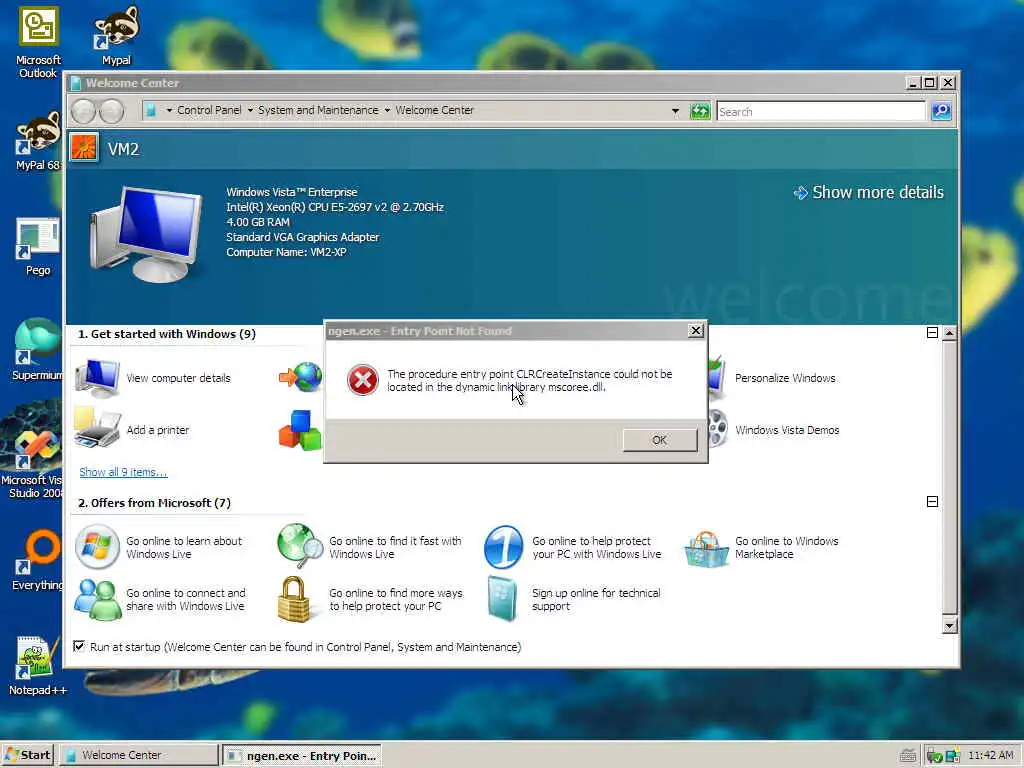
Task: Click the colored blocks icon
Action: point(300,430)
